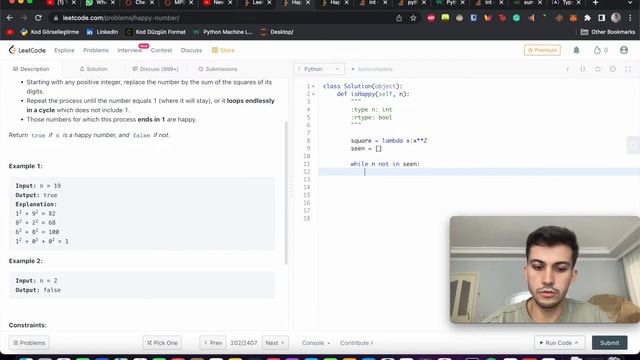Switch to the Solution tab

[x=93, y=69]
